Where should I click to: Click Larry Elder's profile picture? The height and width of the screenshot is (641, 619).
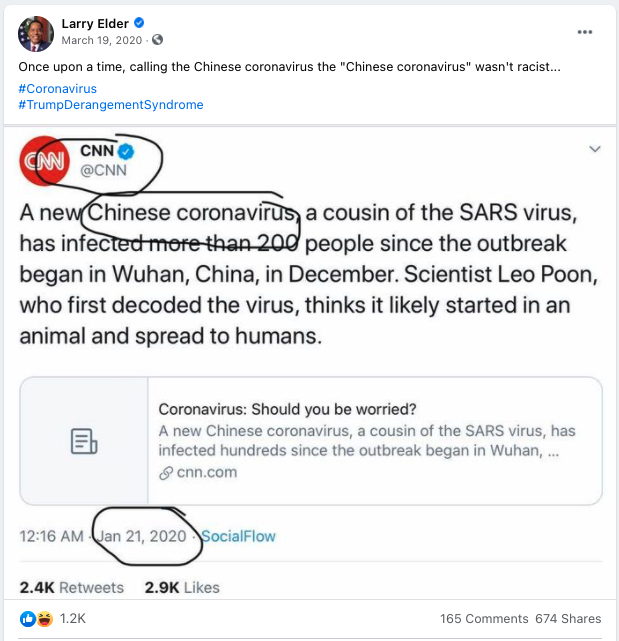click(35, 33)
